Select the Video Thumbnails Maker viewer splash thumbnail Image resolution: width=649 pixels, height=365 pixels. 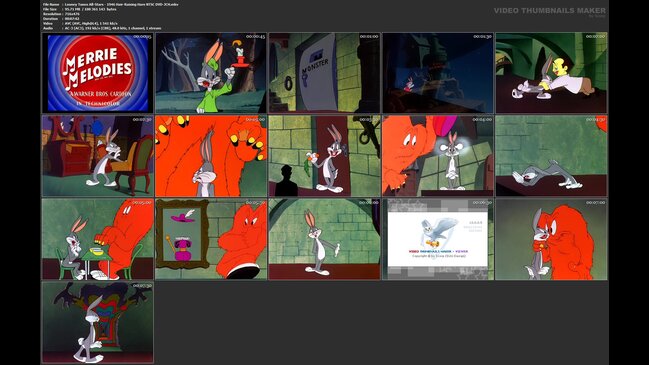tap(438, 239)
